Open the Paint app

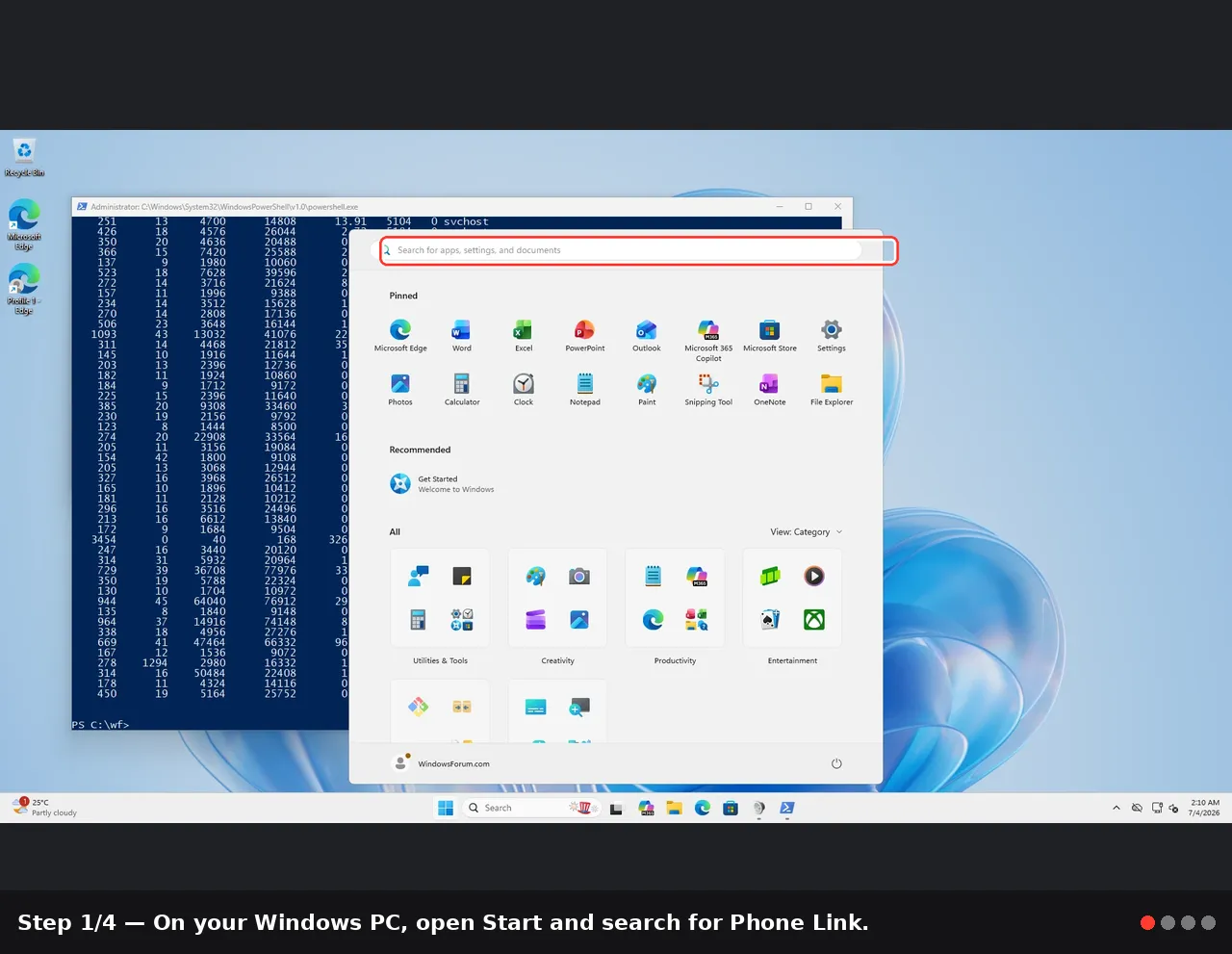click(x=647, y=390)
